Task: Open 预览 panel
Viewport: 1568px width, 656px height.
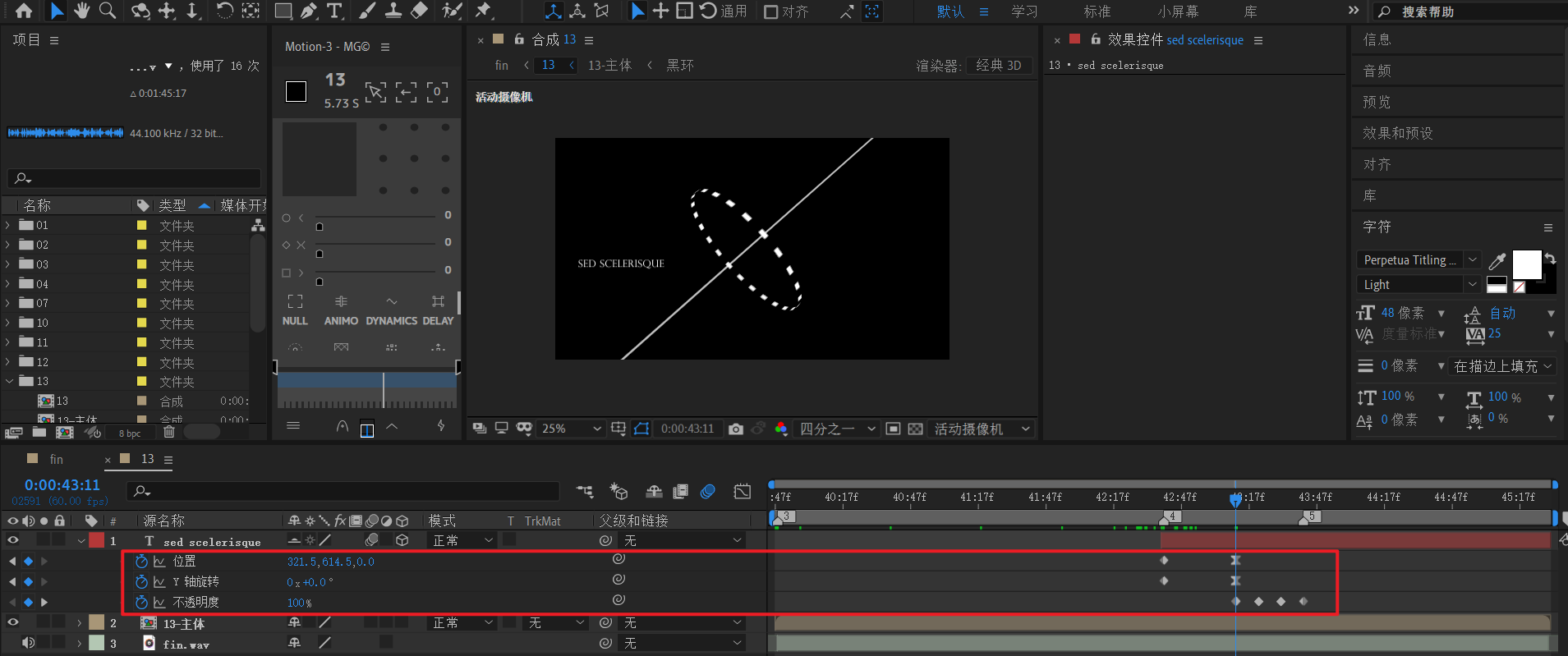Action: click(1377, 102)
